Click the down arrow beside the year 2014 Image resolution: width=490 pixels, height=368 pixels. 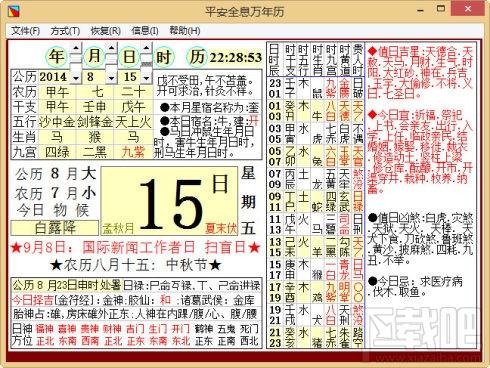(76, 78)
